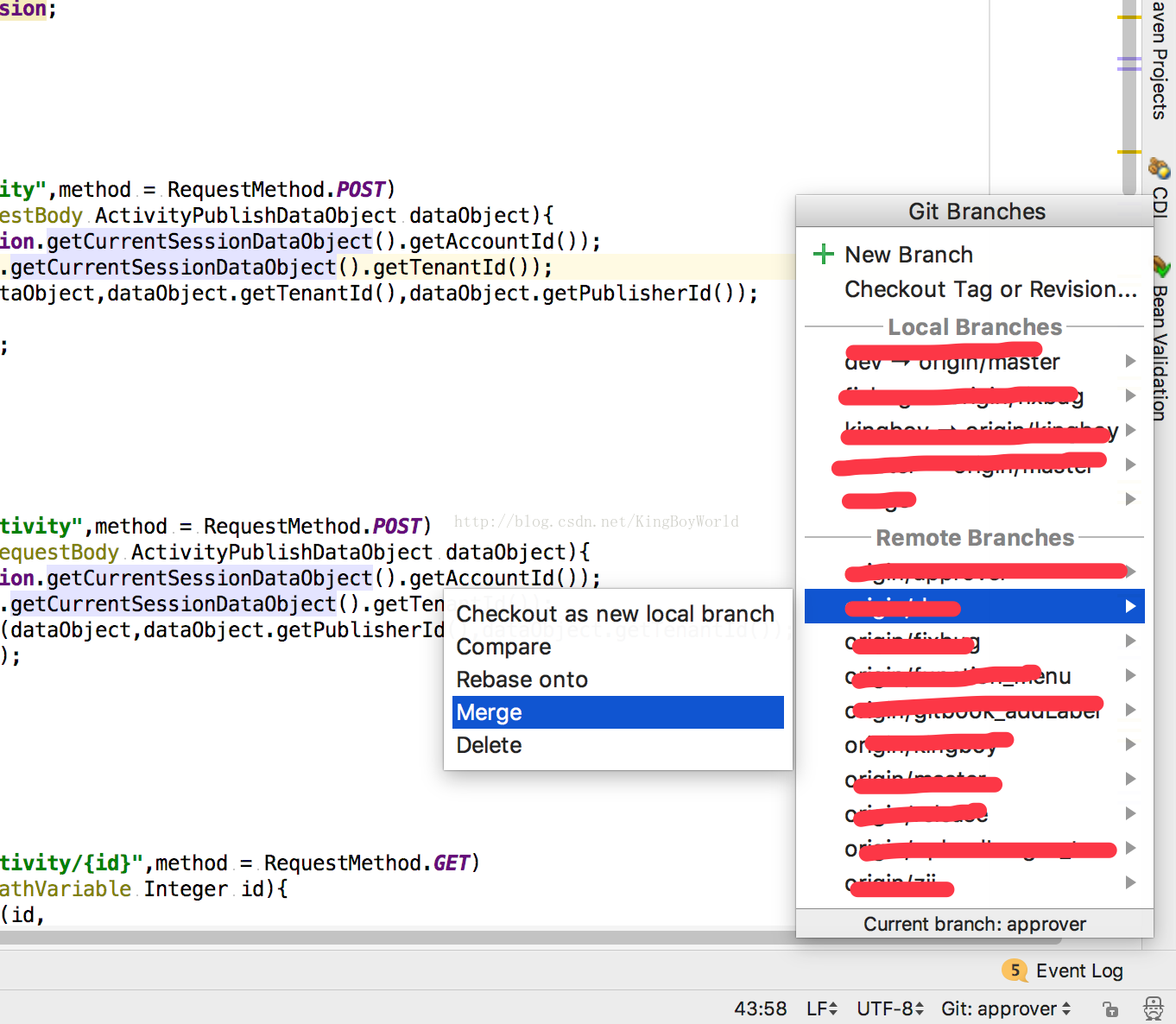
Task: Click RequestMethod.GET in the code editor
Action: click(367, 863)
